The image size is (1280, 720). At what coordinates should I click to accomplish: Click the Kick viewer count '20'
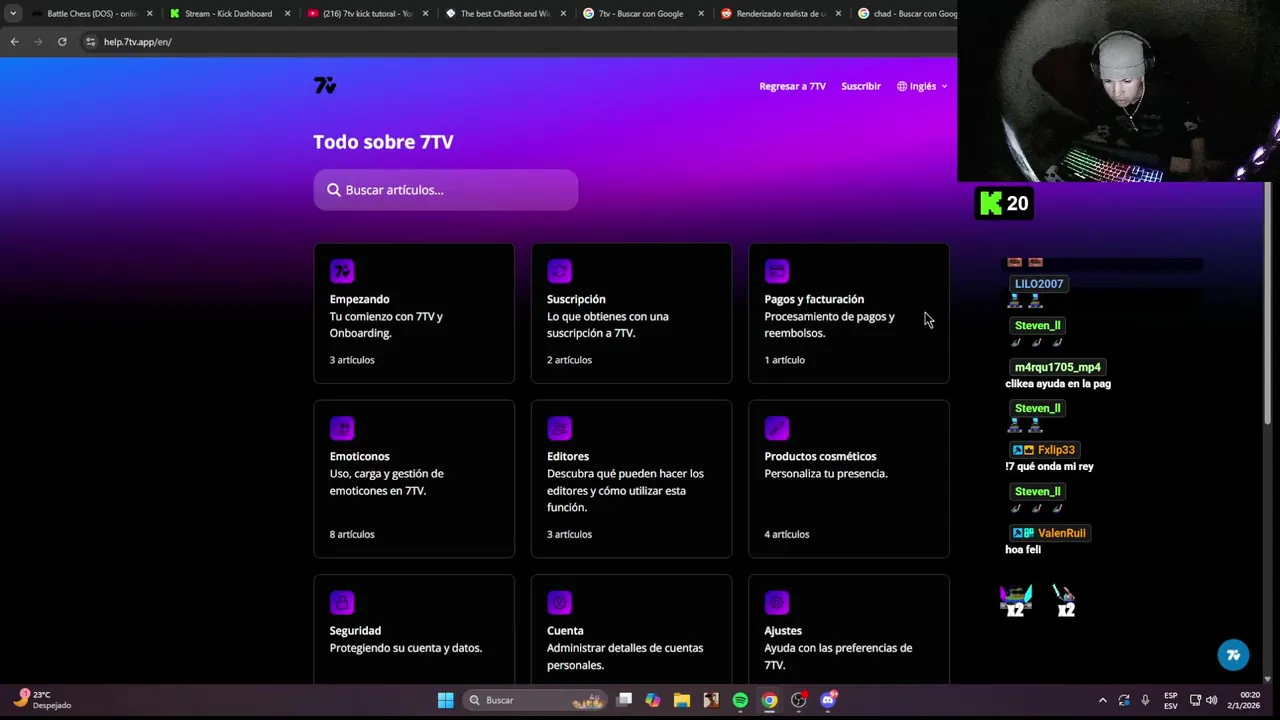pos(1017,204)
